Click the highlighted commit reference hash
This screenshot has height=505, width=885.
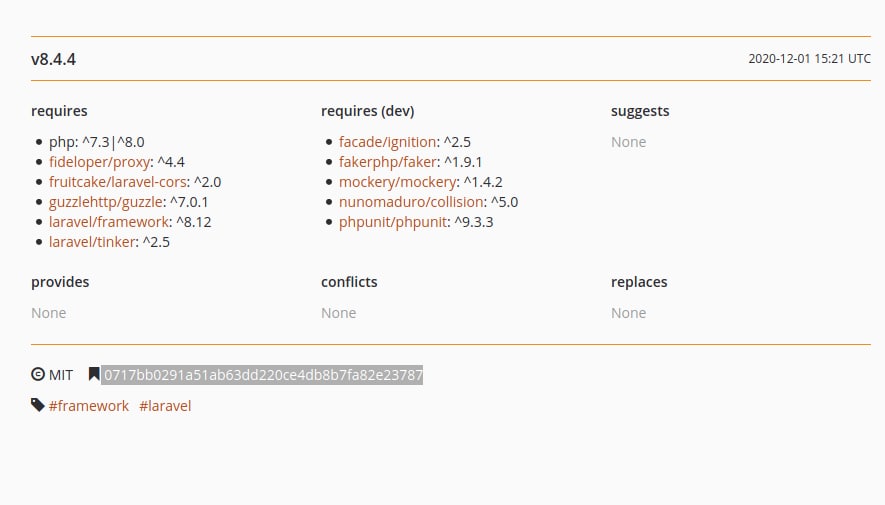coord(262,375)
